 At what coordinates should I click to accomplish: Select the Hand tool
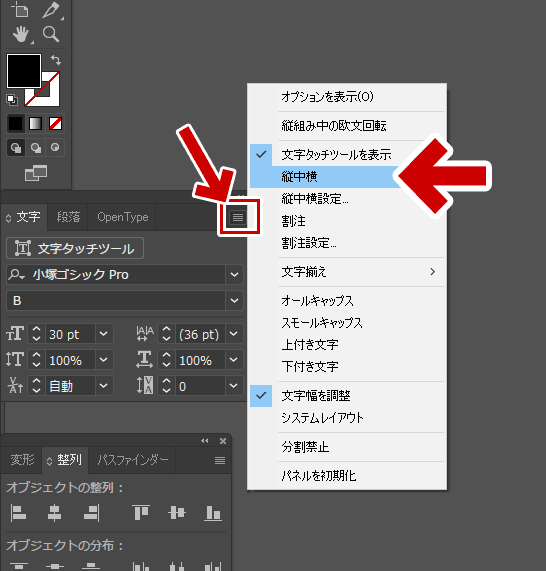21,35
